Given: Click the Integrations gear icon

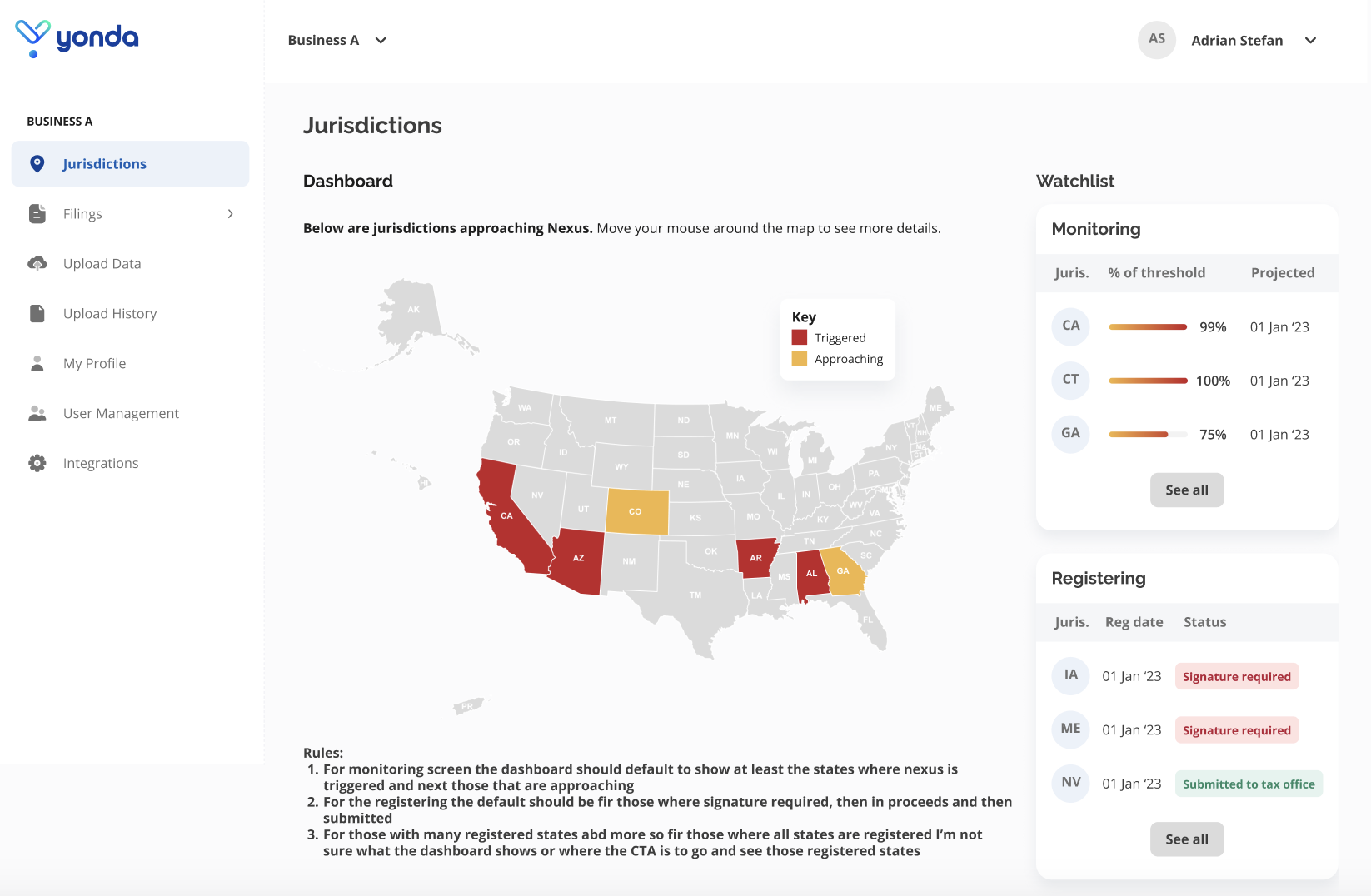Looking at the screenshot, I should point(37,464).
